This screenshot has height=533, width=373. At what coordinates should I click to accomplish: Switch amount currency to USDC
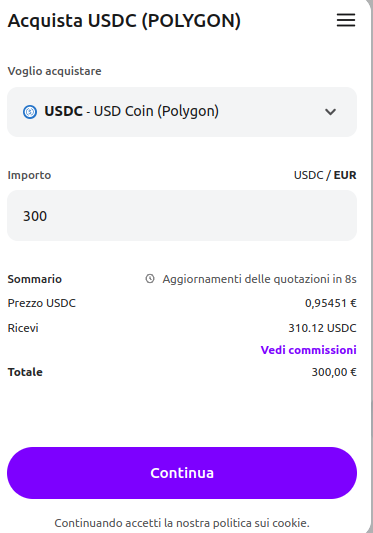[308, 175]
